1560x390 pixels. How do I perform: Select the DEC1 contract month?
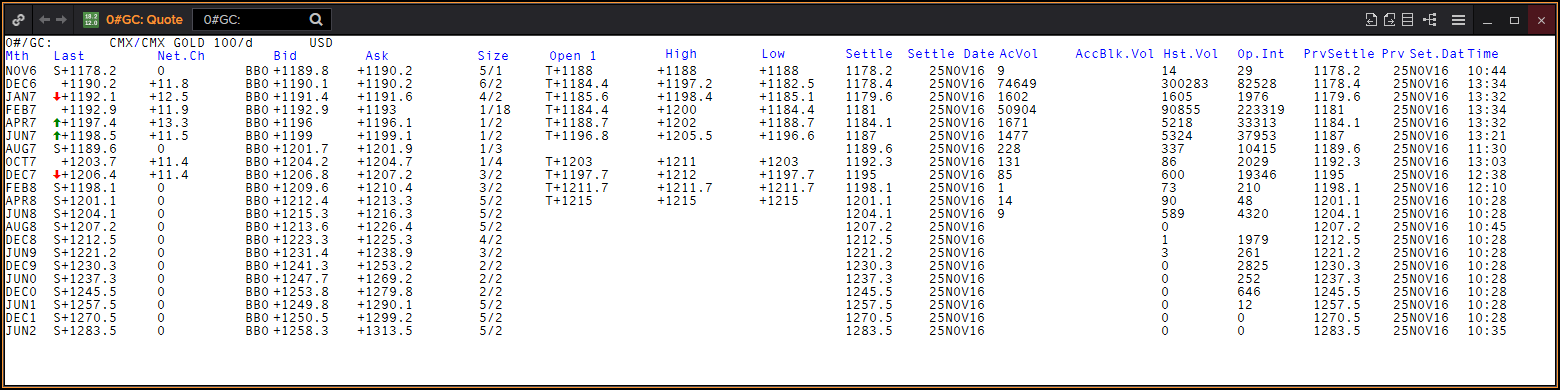(x=21, y=318)
